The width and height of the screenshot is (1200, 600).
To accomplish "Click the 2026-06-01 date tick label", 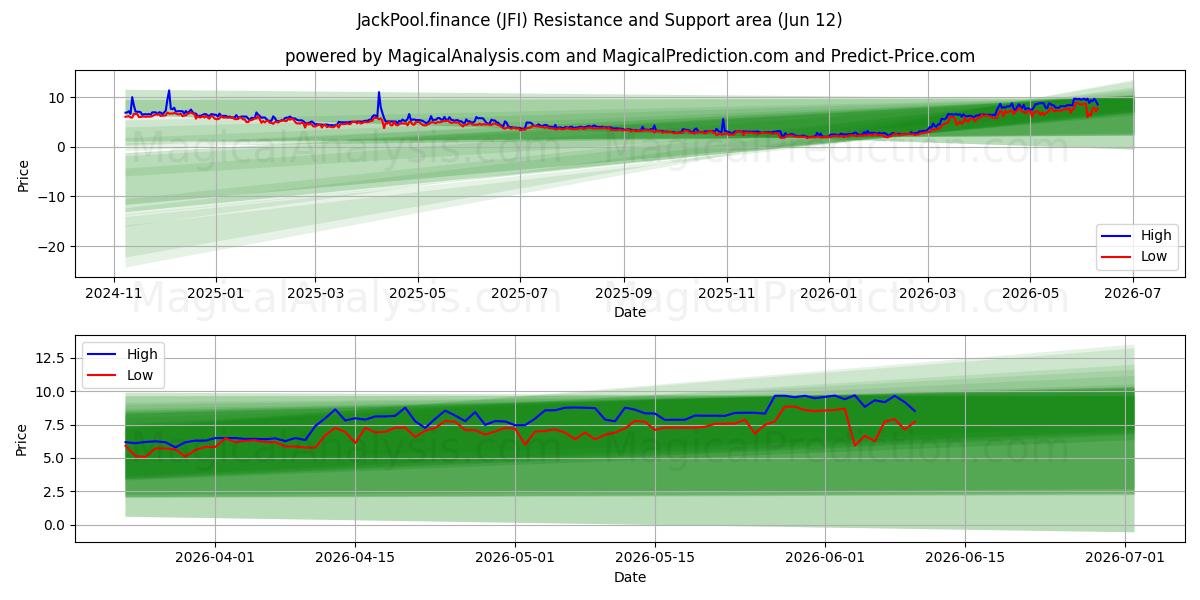I will pyautogui.click(x=826, y=559).
